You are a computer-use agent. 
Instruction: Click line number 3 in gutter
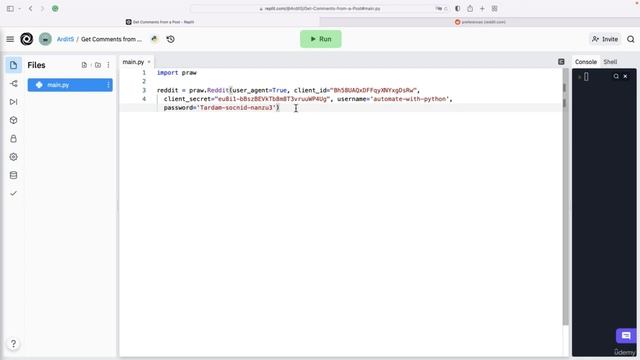tap(144, 90)
